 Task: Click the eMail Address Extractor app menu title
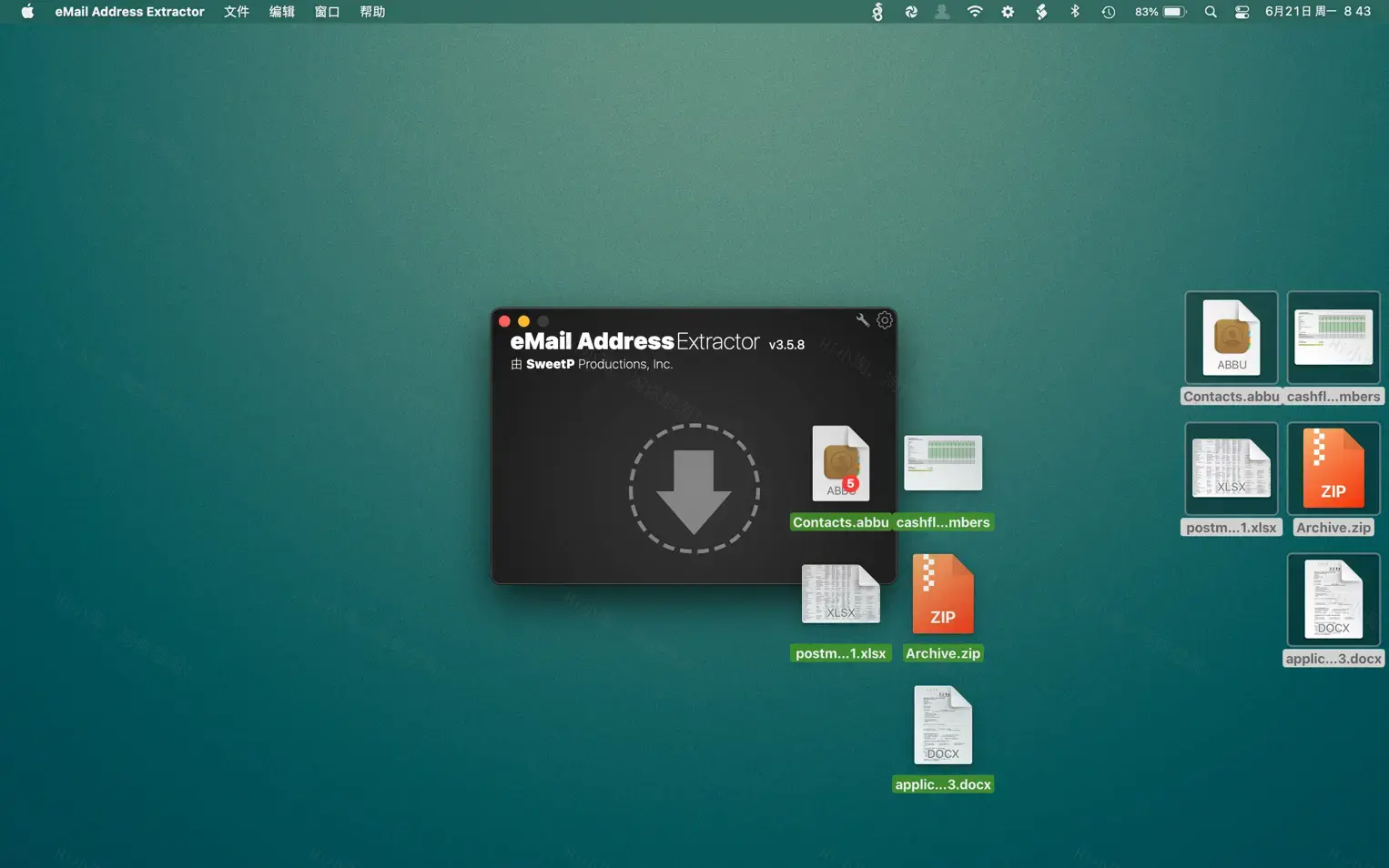tap(129, 12)
